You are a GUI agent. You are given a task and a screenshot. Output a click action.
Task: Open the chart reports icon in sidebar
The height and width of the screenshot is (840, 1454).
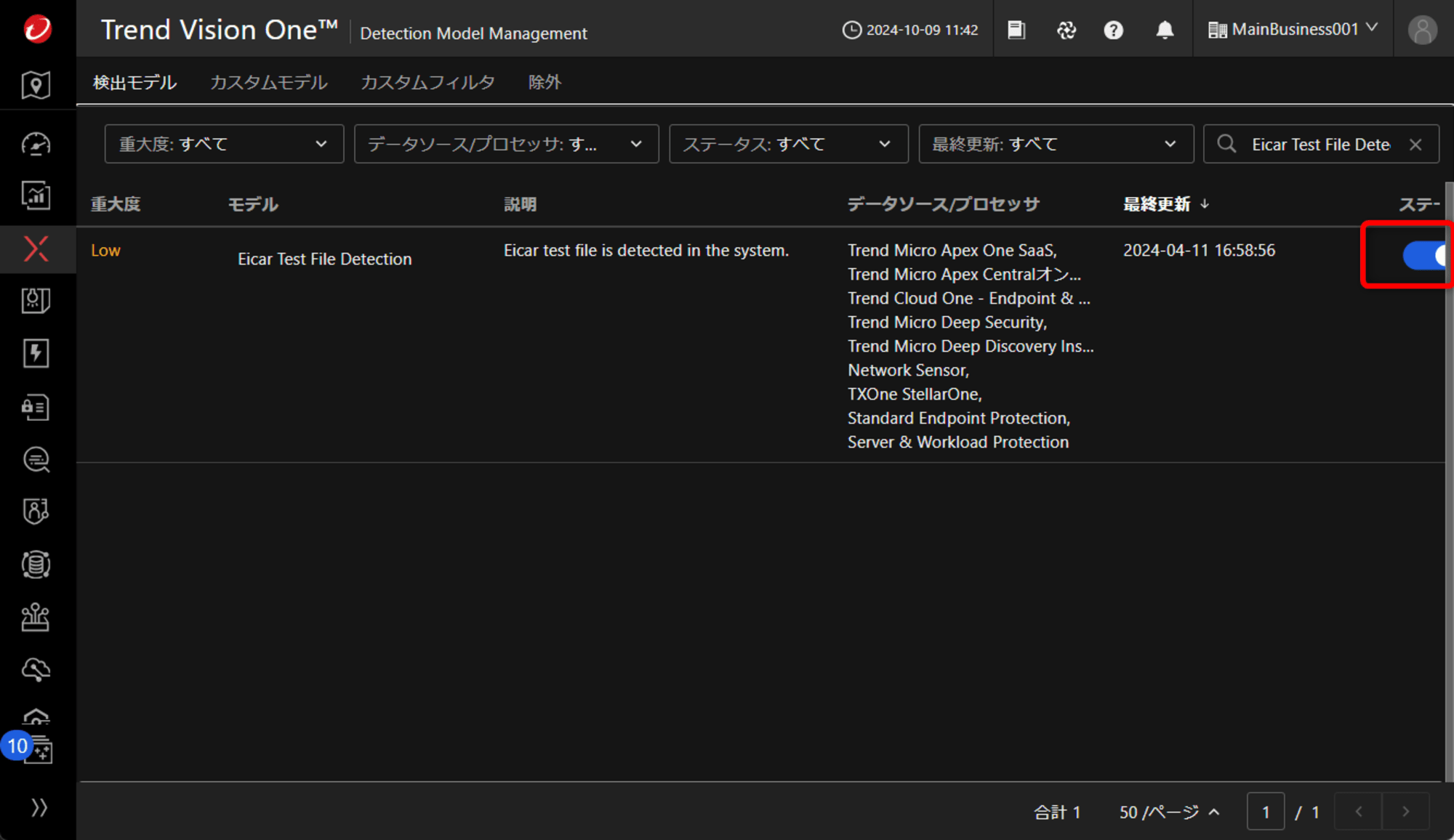click(36, 195)
